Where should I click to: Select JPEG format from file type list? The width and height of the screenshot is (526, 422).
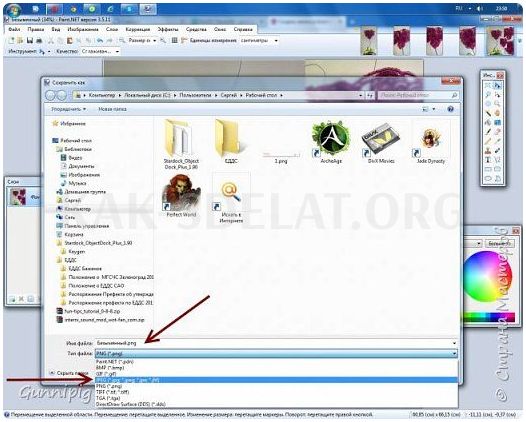tap(276, 380)
